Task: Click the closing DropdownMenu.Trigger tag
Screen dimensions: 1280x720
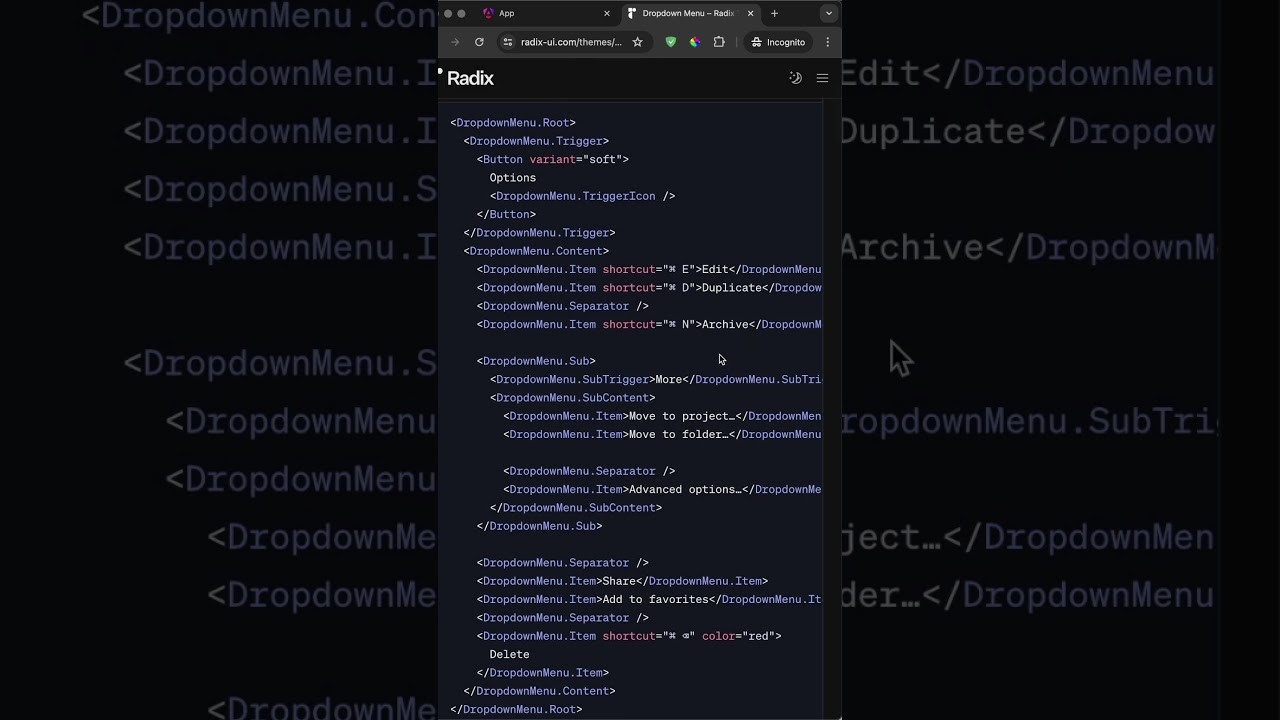Action: pyautogui.click(x=540, y=233)
